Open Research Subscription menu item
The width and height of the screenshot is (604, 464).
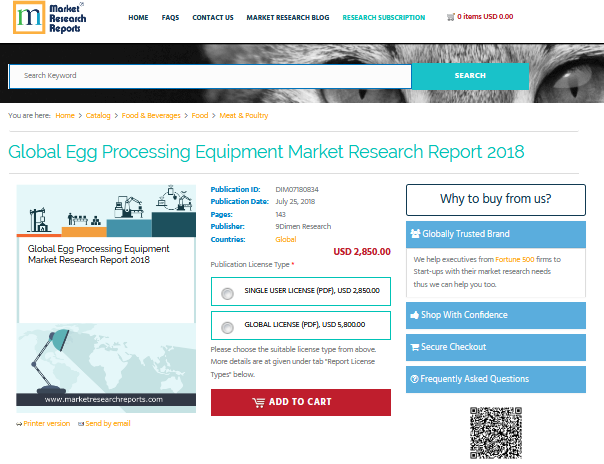coord(384,18)
